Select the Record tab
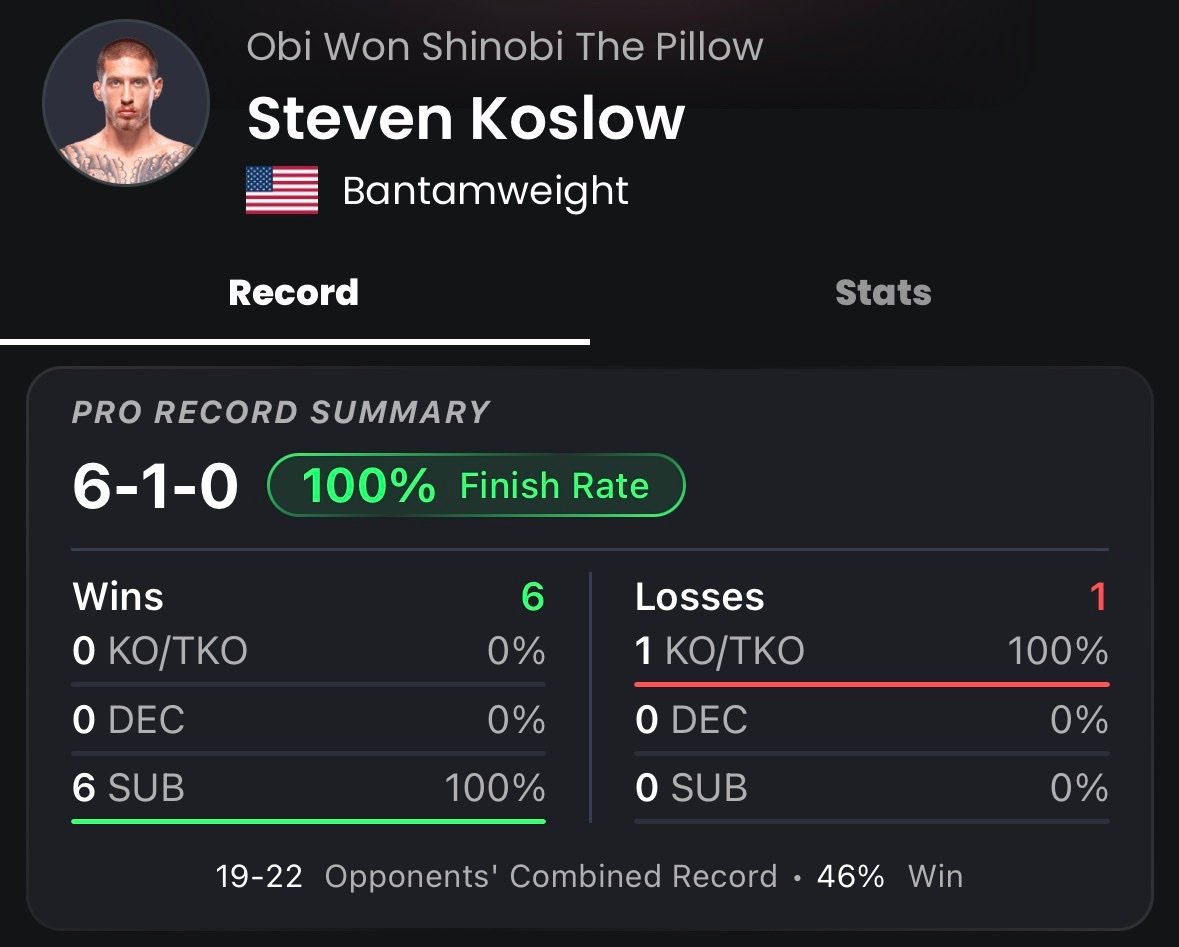 (293, 293)
